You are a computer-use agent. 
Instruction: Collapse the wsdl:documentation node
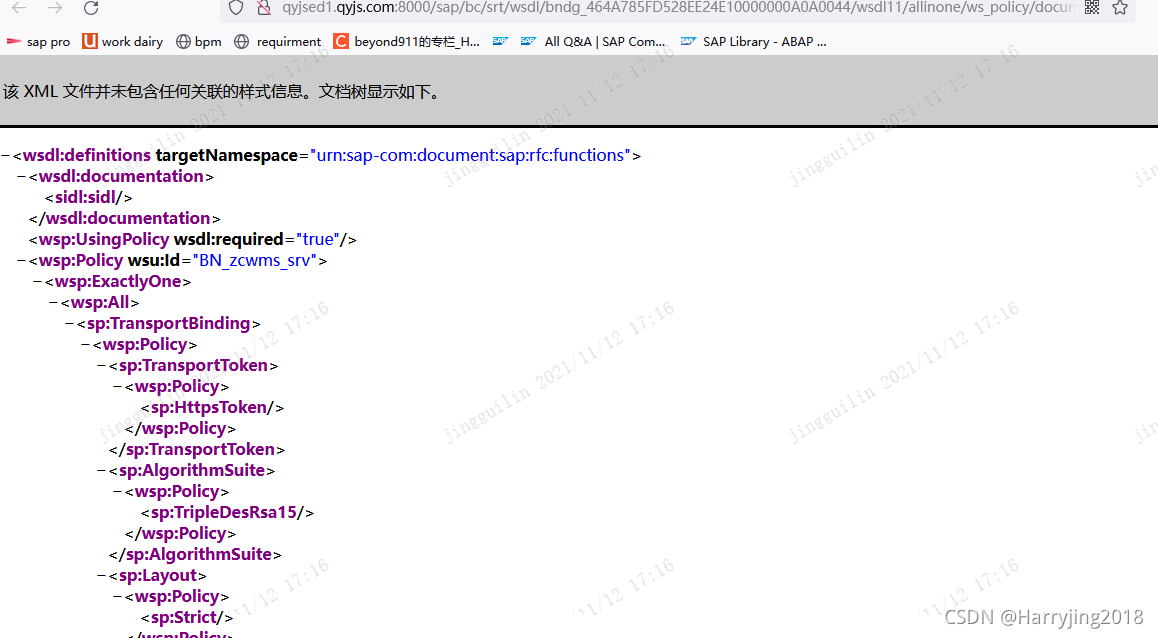coord(21,176)
